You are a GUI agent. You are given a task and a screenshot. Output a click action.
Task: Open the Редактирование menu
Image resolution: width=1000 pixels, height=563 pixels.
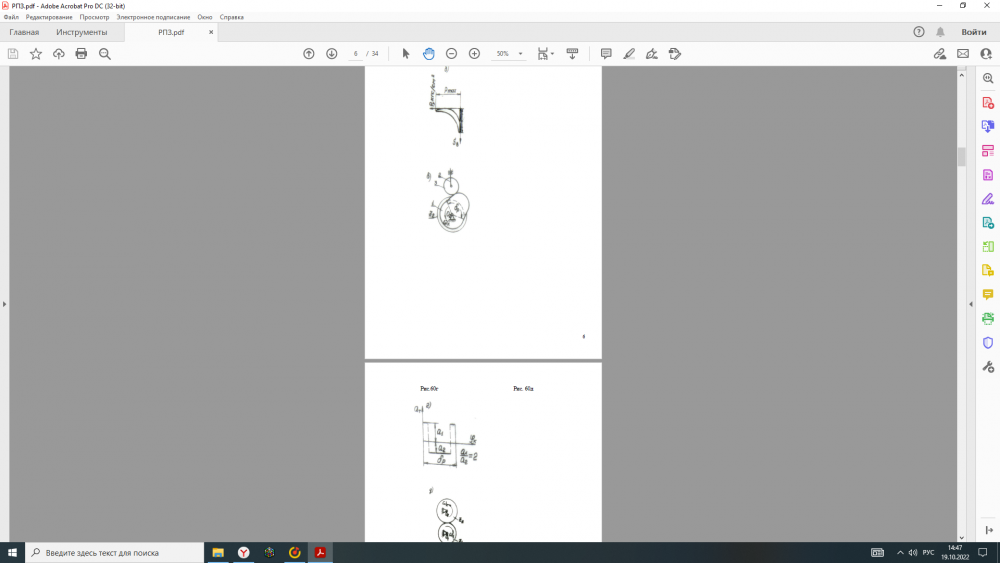pyautogui.click(x=49, y=17)
